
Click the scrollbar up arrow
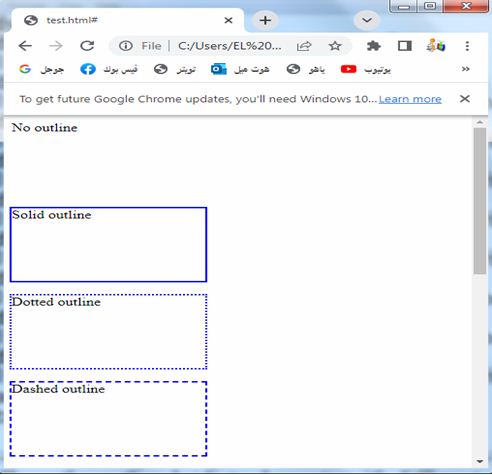pos(480,122)
